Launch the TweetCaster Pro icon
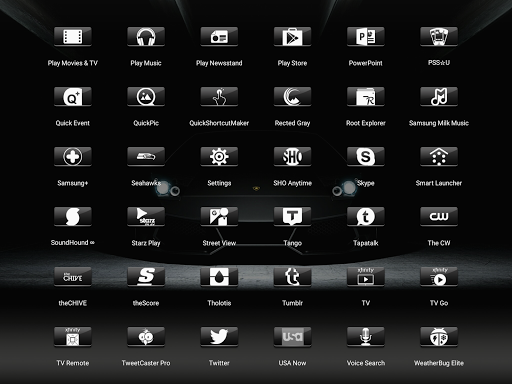Image resolution: width=512 pixels, height=384 pixels. pos(146,336)
